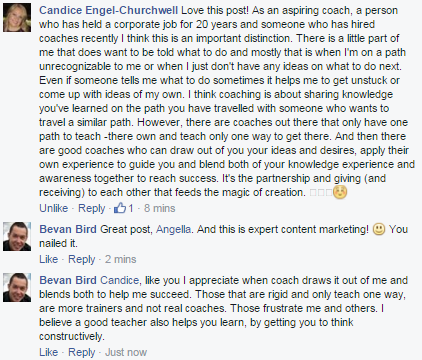
Task: Open Bevan Bird name on second comment
Action: coord(68,229)
